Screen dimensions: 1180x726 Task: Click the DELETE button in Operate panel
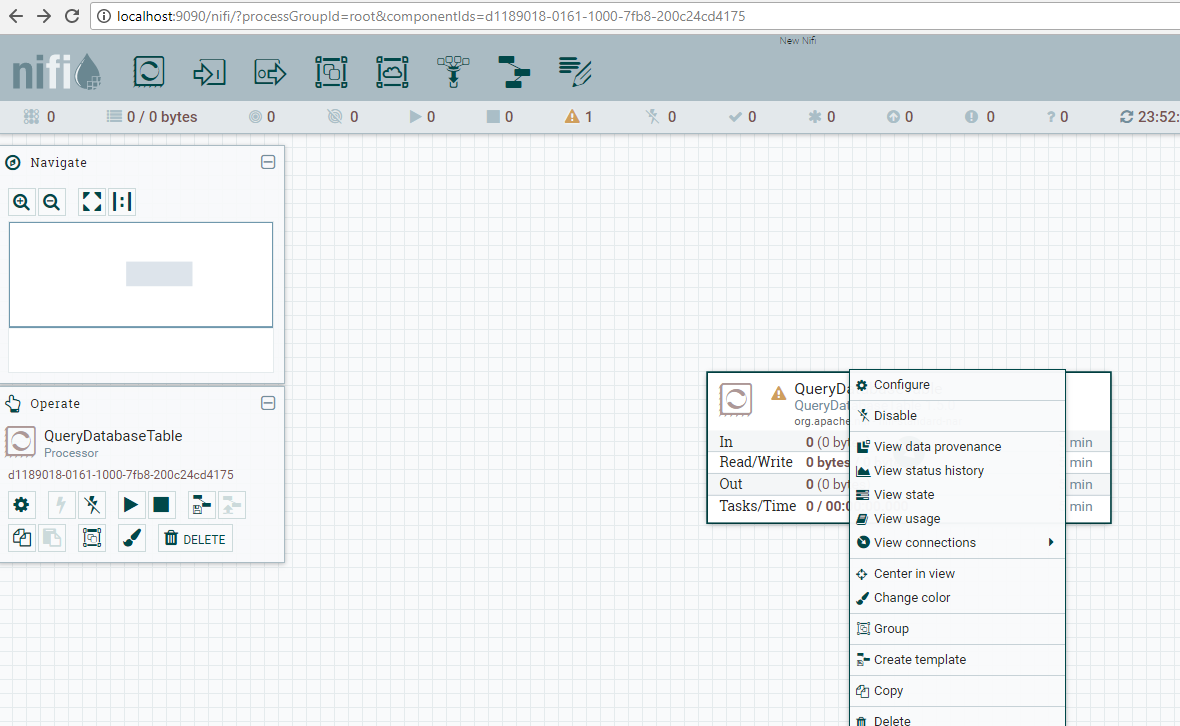click(x=196, y=539)
